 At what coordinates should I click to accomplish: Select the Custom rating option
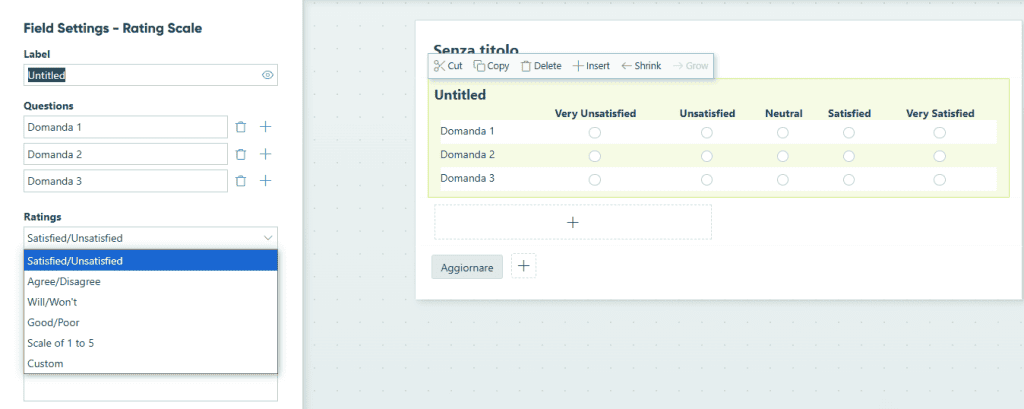click(x=150, y=363)
